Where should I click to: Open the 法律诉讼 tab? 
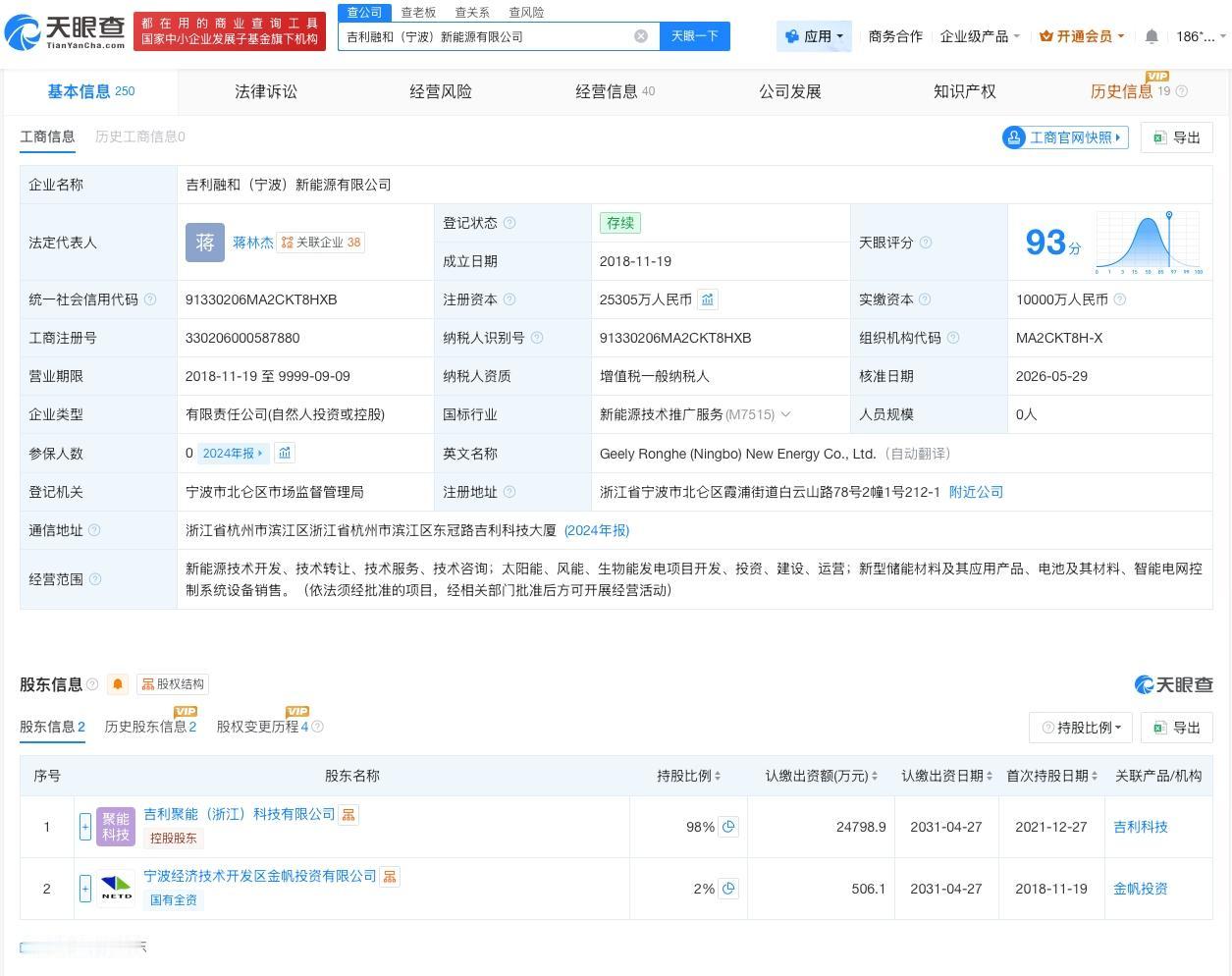coord(266,91)
